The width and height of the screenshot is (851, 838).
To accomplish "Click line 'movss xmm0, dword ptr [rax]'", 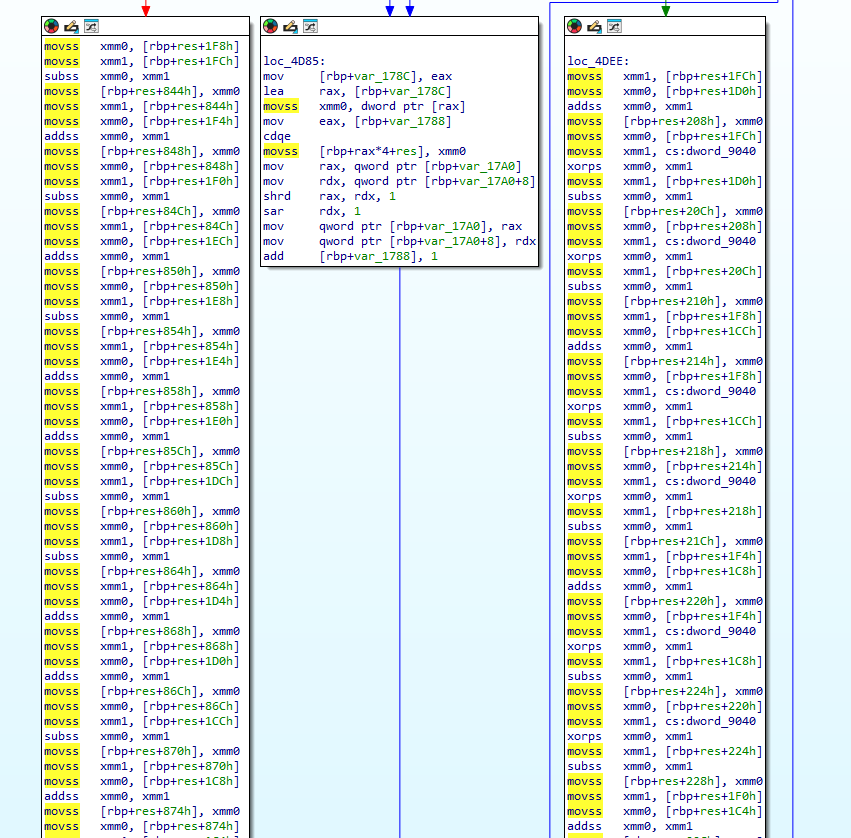I will [364, 106].
